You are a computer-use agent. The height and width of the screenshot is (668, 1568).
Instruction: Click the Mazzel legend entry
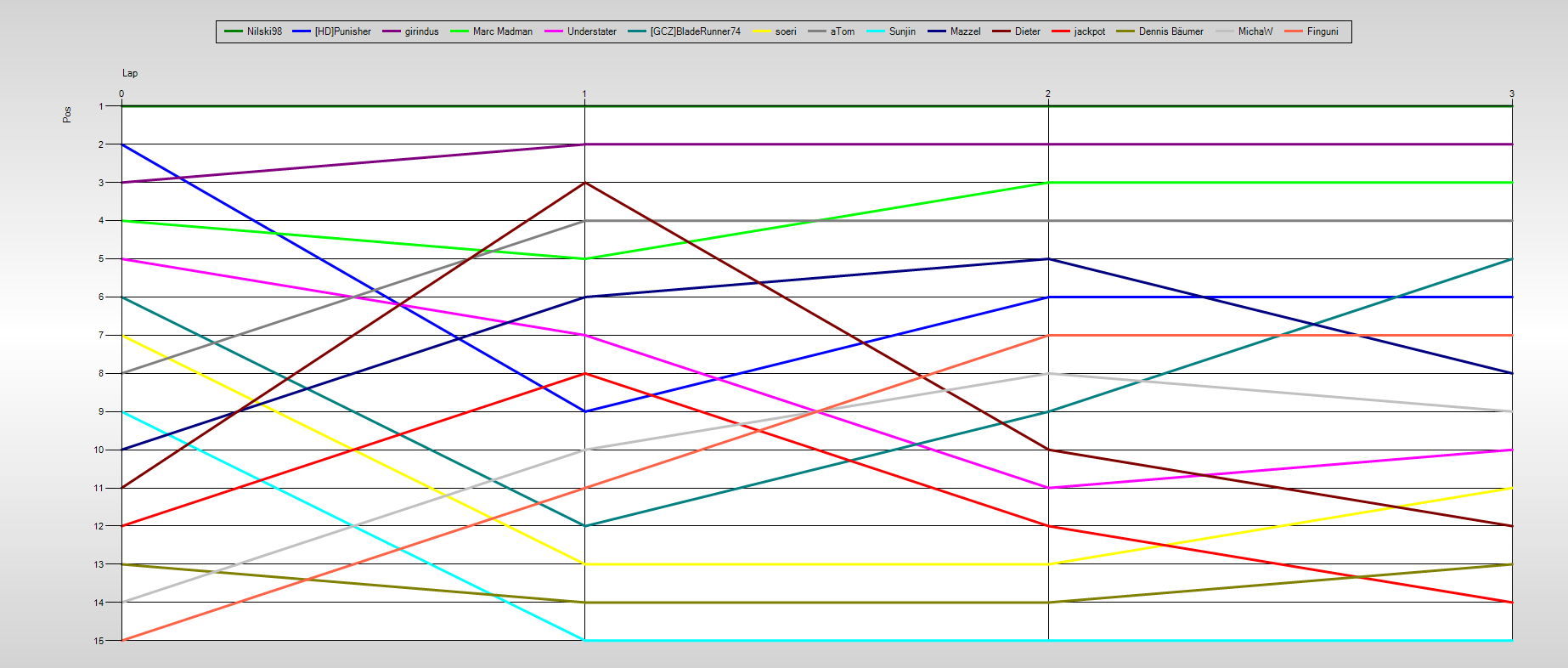(965, 31)
